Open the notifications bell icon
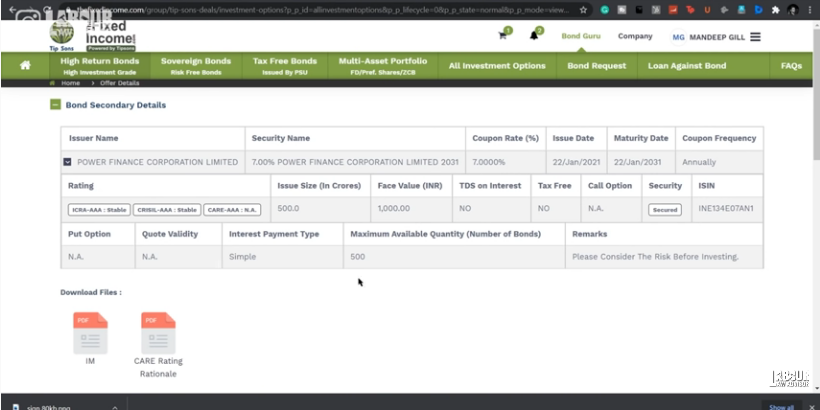Screen dimensions: 820x410 click(534, 36)
